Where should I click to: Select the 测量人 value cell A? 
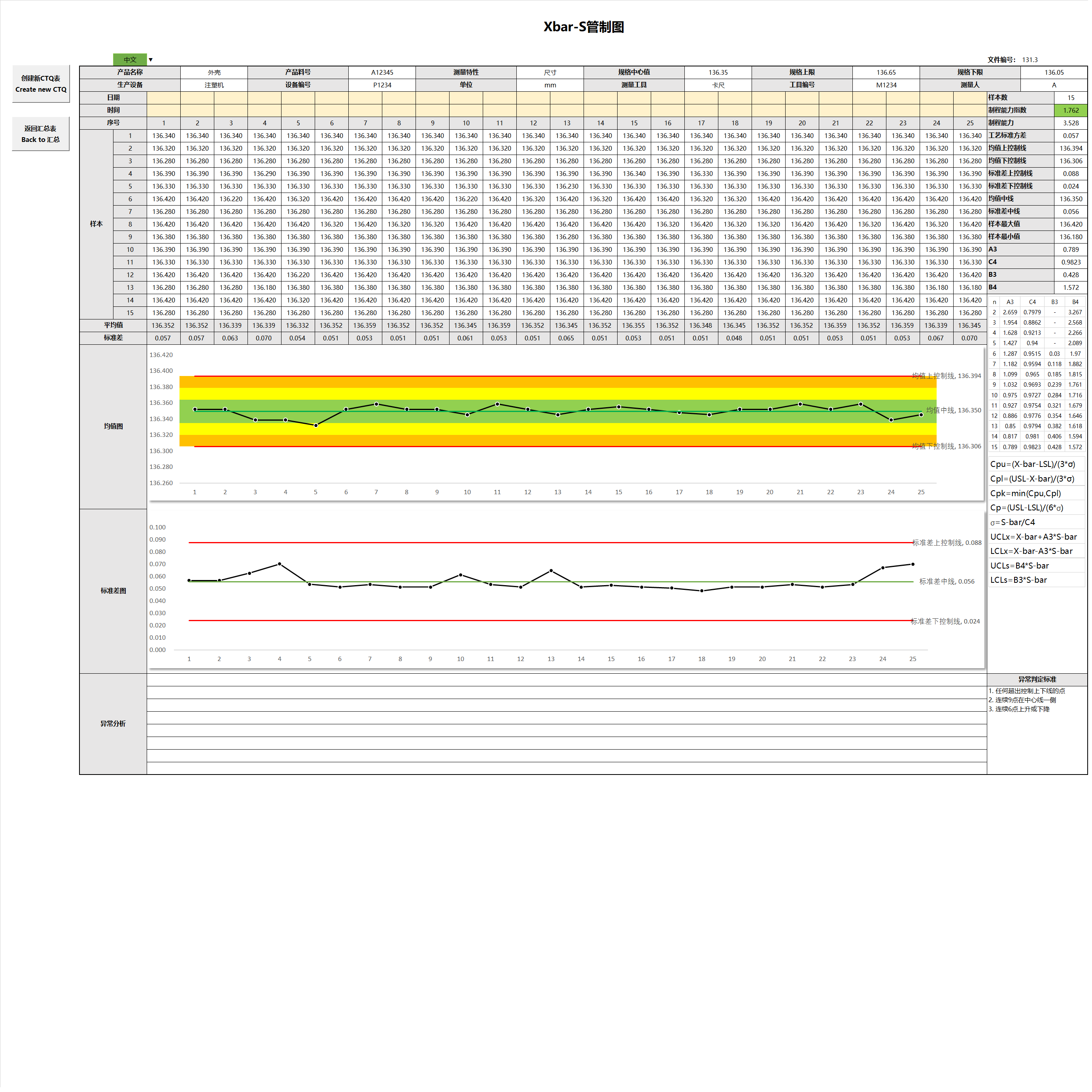[x=1054, y=85]
